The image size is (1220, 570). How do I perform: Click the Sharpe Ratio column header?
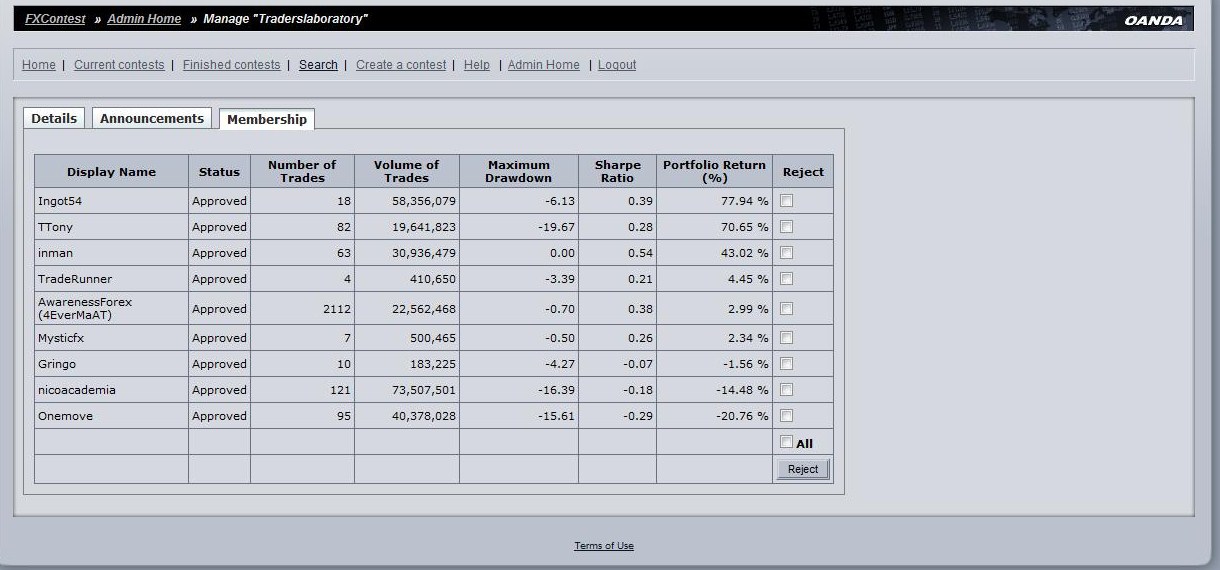tap(617, 171)
